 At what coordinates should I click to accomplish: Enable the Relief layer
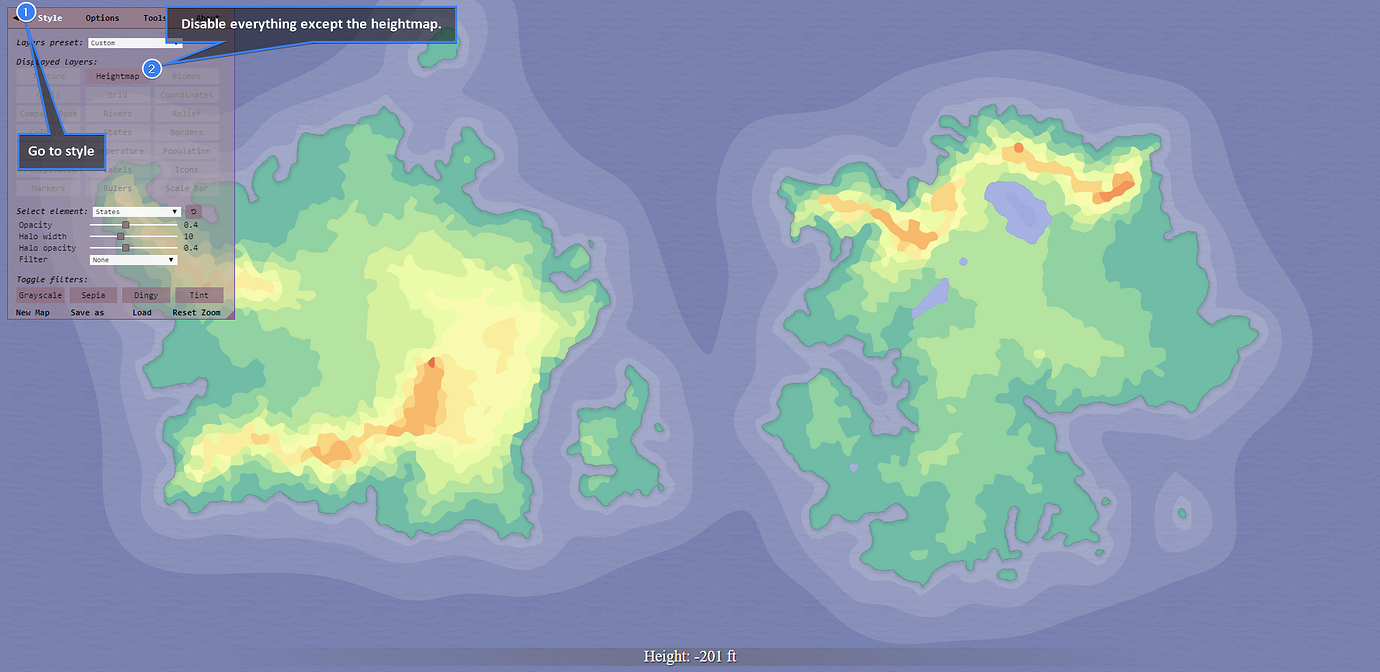(187, 113)
